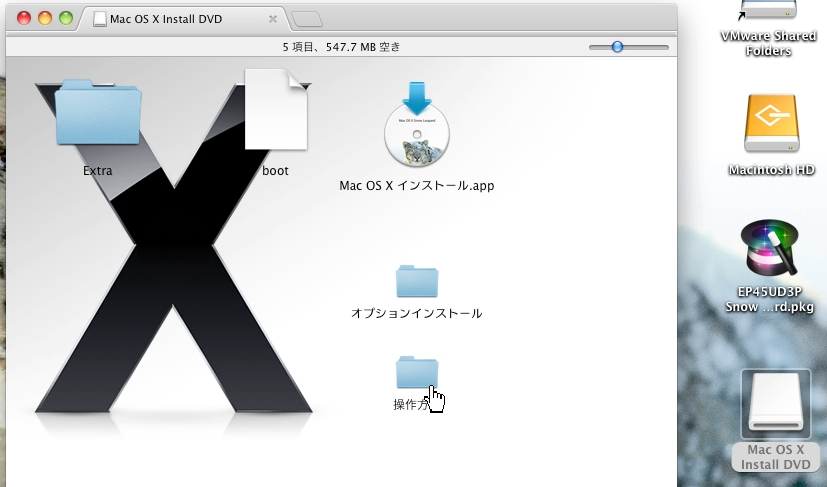The image size is (827, 487).
Task: Close the Mac OS X Install DVD tab
Action: pos(273,19)
